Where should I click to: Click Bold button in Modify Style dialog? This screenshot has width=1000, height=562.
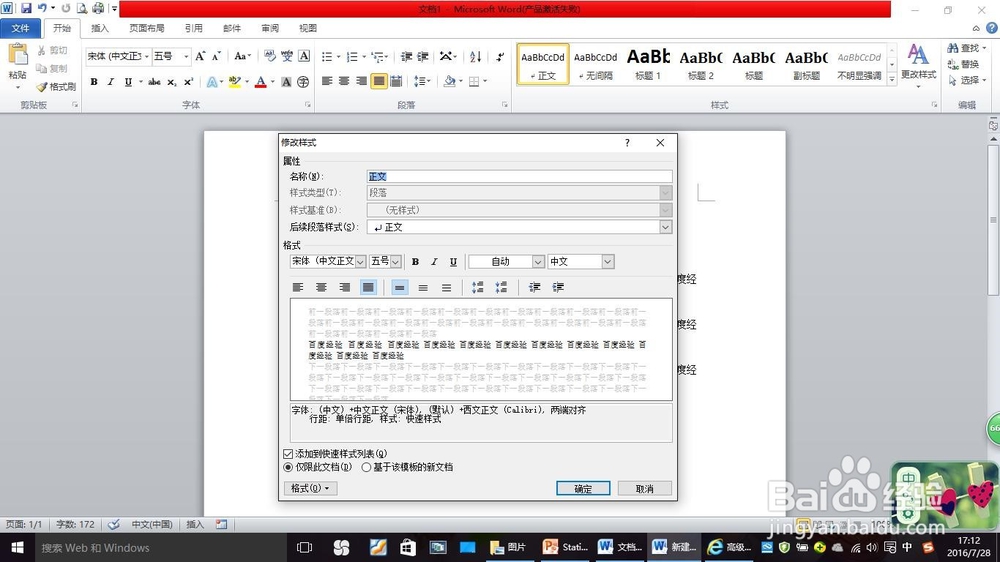(x=415, y=262)
